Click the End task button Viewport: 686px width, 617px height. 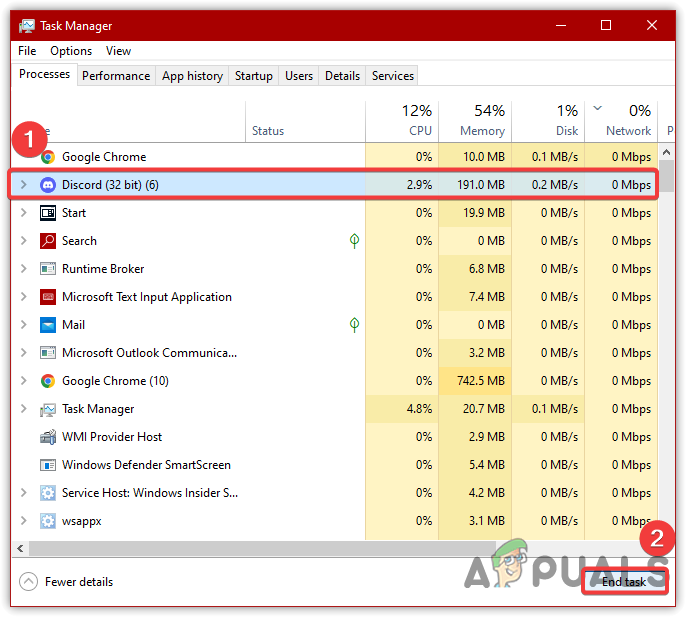tap(624, 582)
